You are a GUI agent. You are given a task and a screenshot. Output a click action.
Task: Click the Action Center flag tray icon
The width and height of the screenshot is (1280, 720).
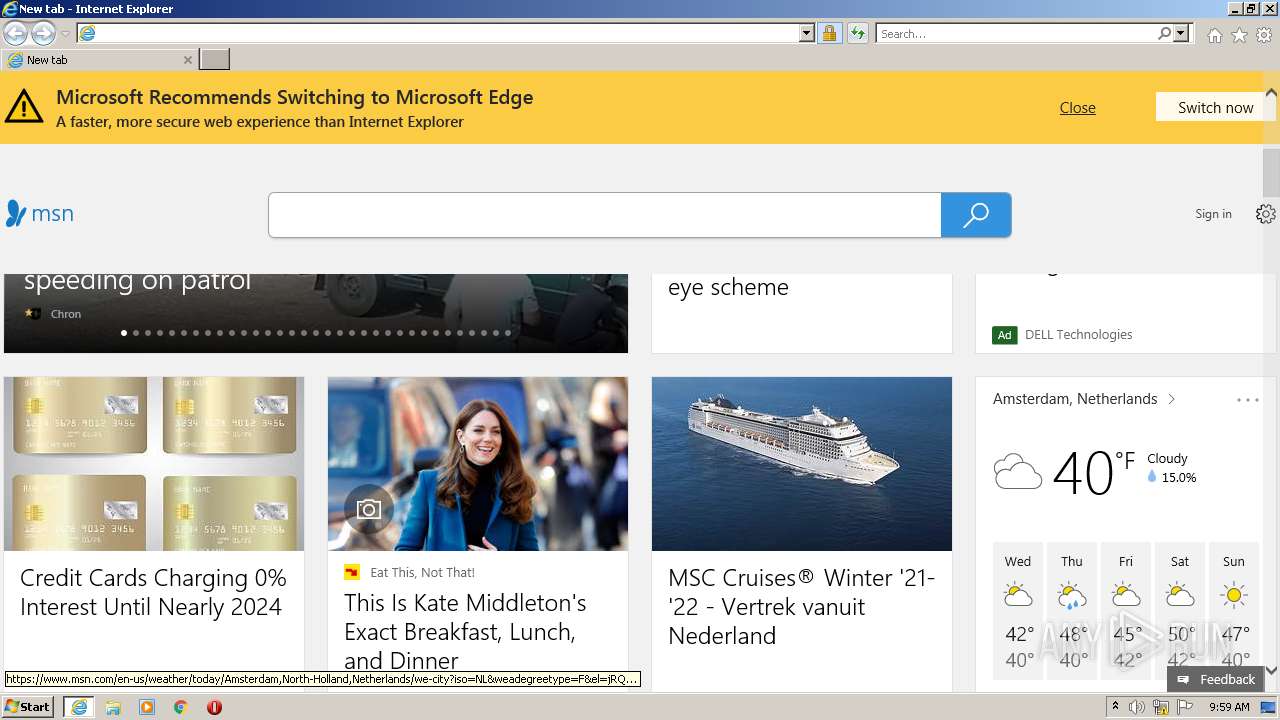pyautogui.click(x=1185, y=707)
